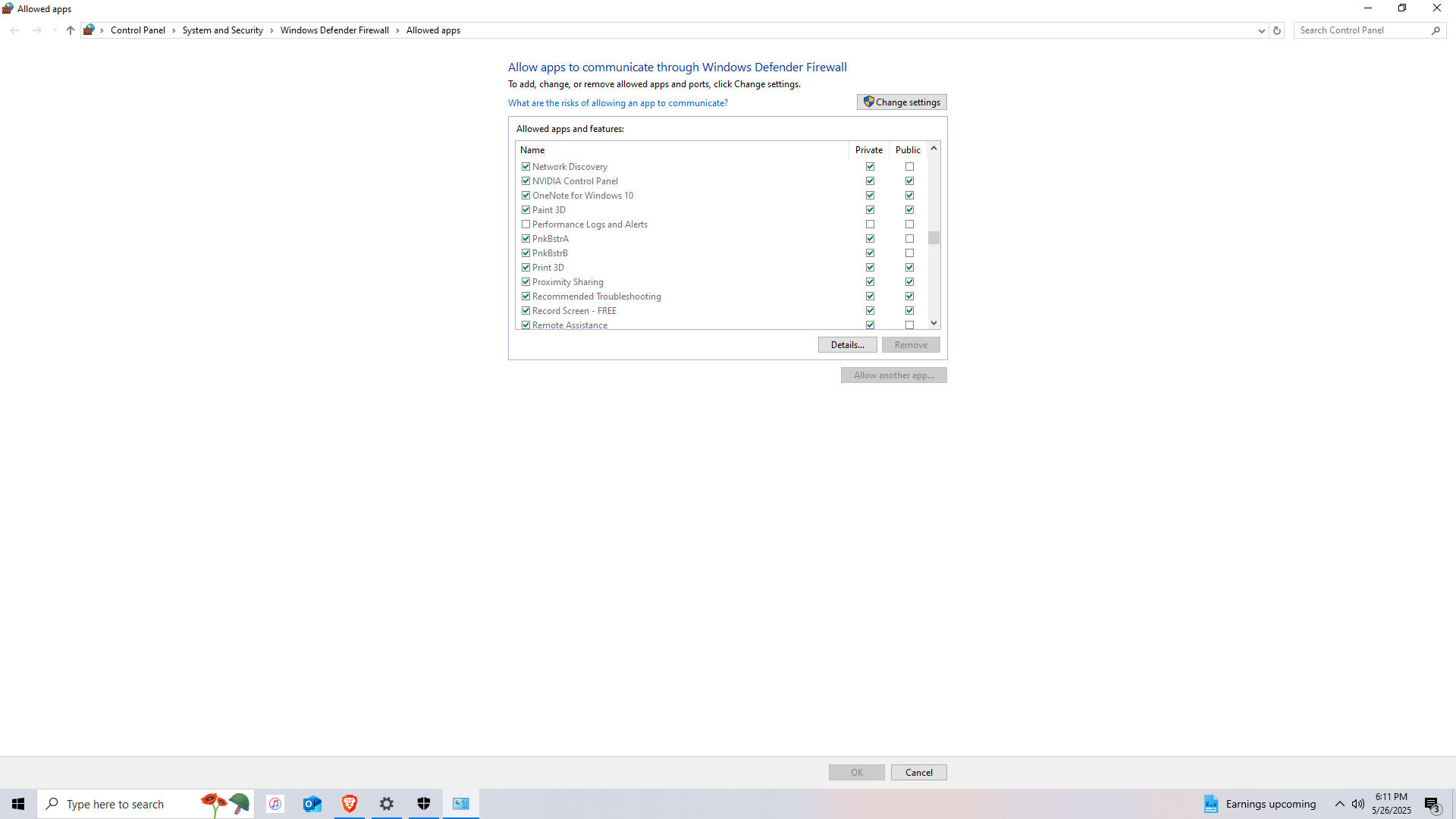Click the Allowed apps title bar icon
Image resolution: width=1456 pixels, height=819 pixels.
pos(8,9)
